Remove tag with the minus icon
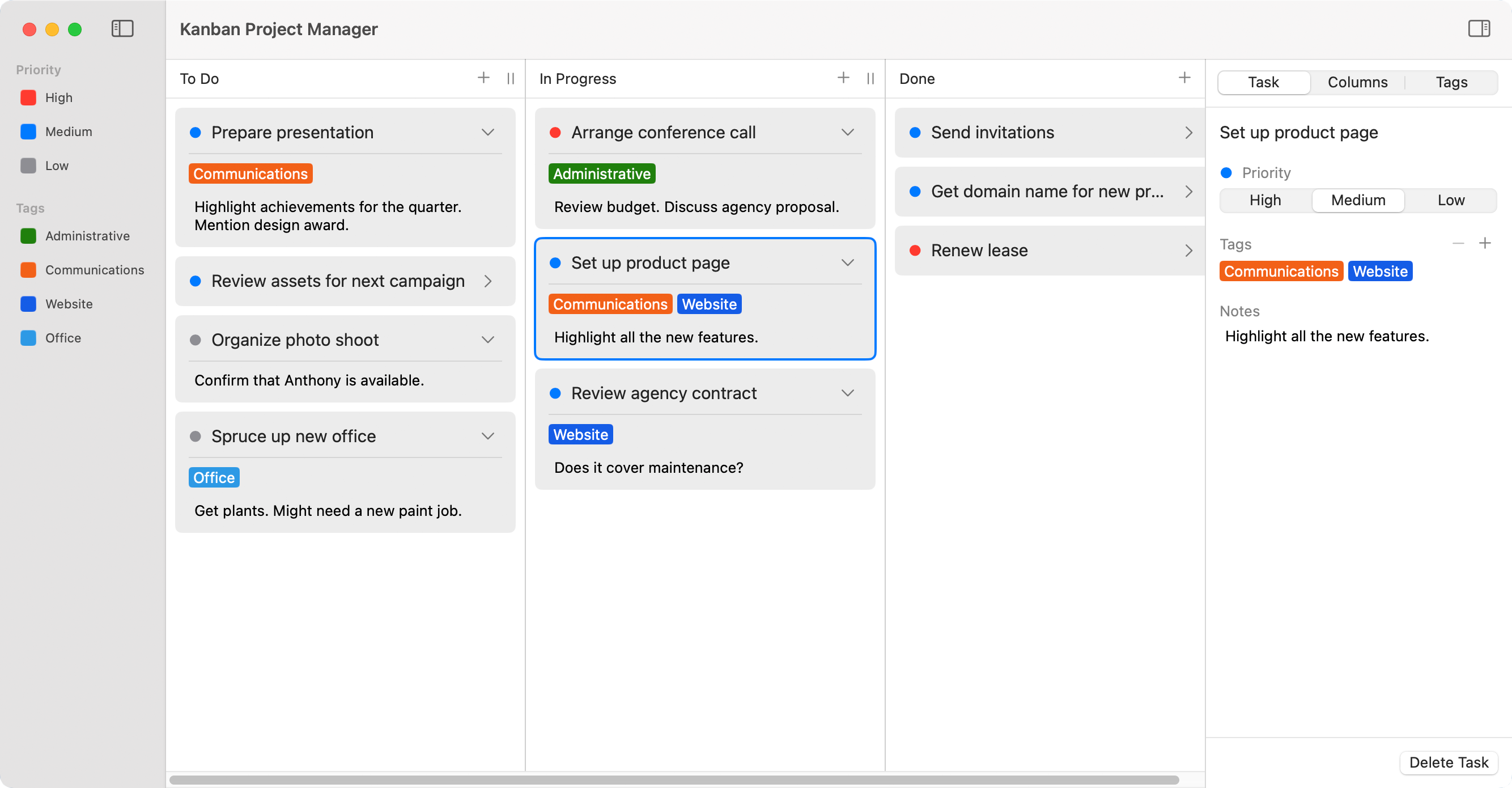The width and height of the screenshot is (1512, 788). pyautogui.click(x=1458, y=243)
